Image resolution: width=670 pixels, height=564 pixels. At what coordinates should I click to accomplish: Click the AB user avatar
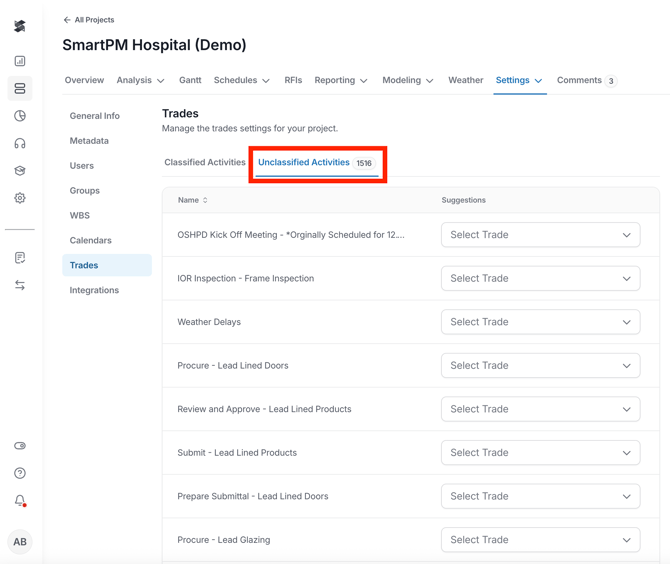point(20,542)
